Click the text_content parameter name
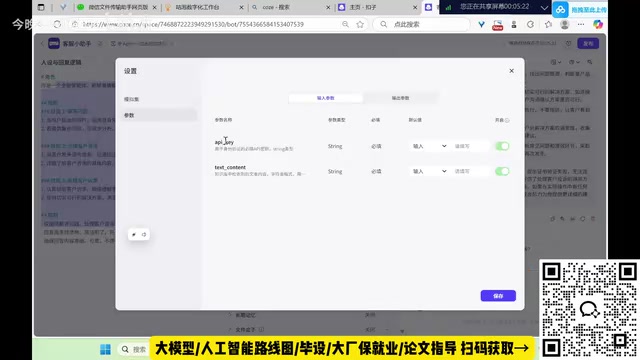Viewport: 640px width, 360px height. (x=230, y=167)
